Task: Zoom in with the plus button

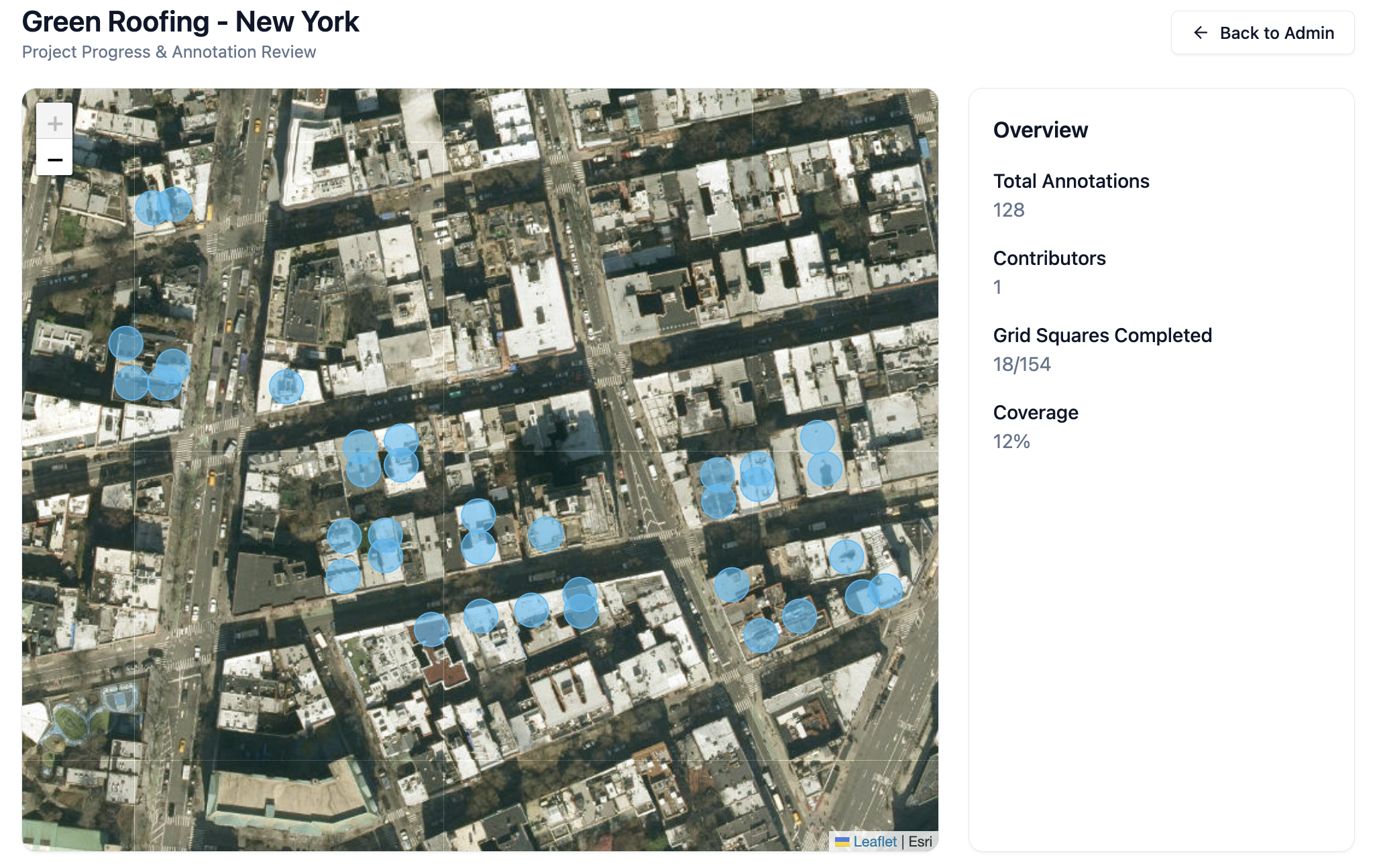Action: (x=54, y=123)
